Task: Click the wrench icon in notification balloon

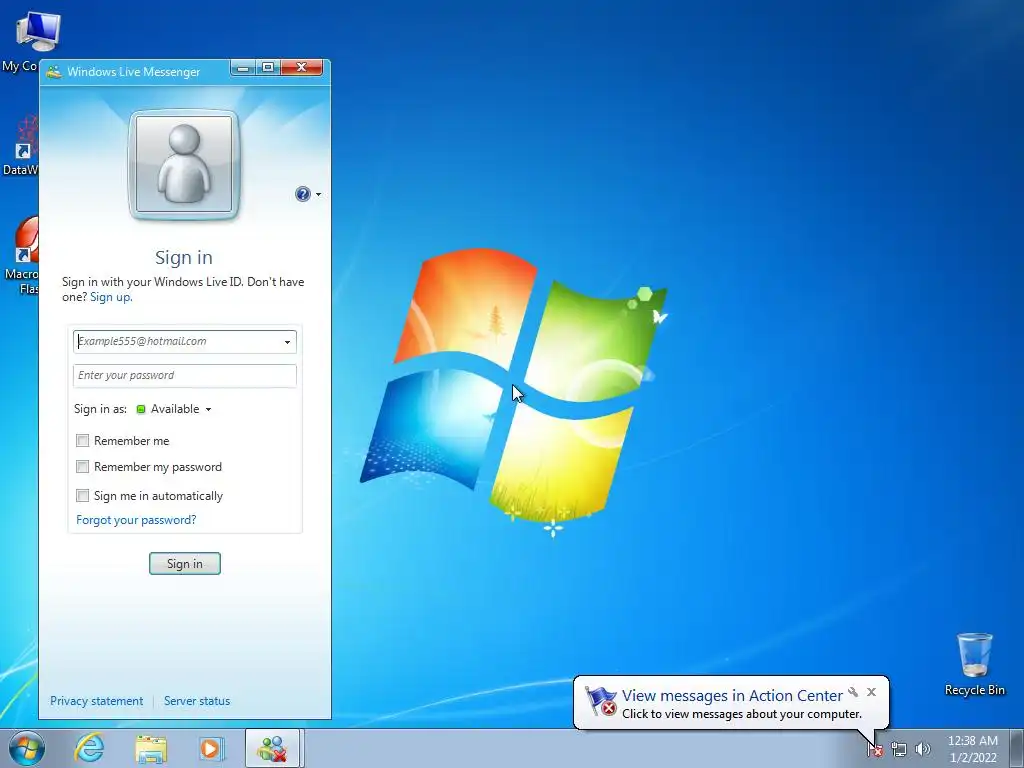Action: click(853, 692)
